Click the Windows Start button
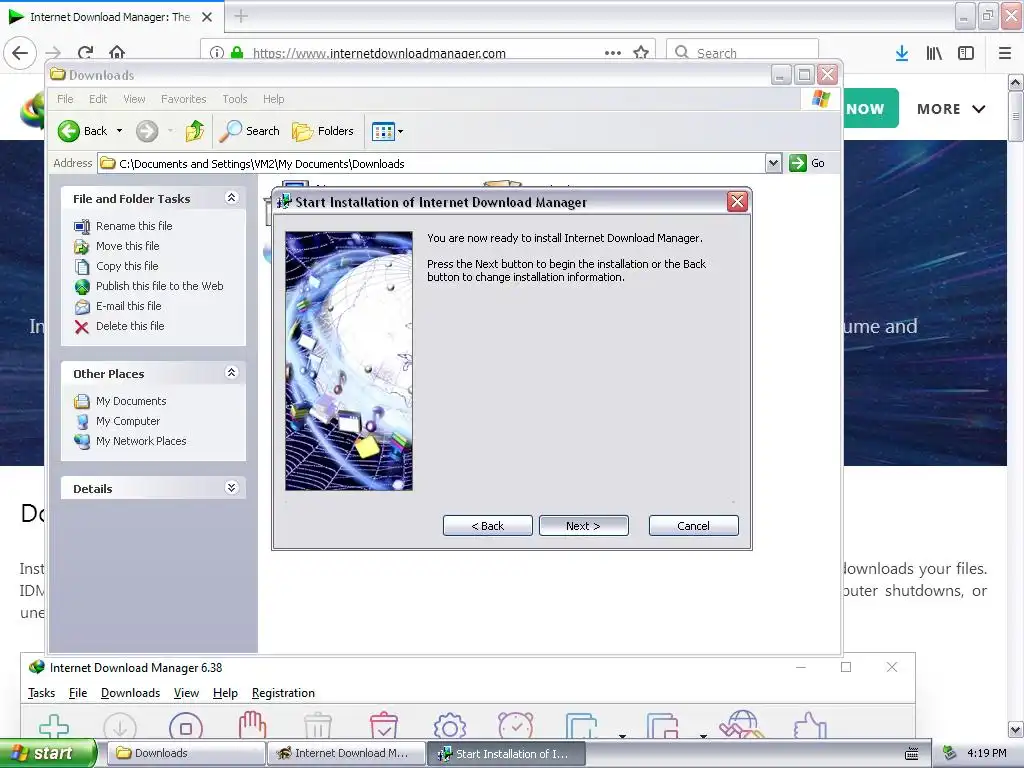This screenshot has width=1024, height=768. point(48,753)
